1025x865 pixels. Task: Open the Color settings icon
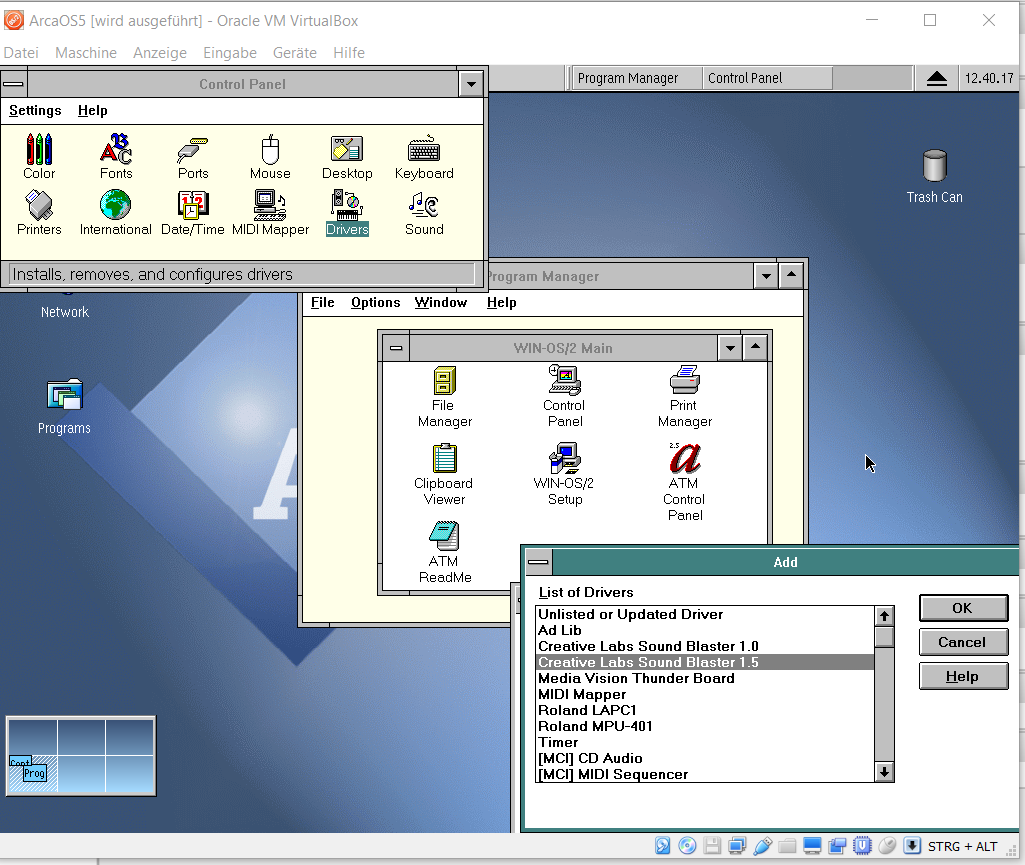click(x=39, y=156)
